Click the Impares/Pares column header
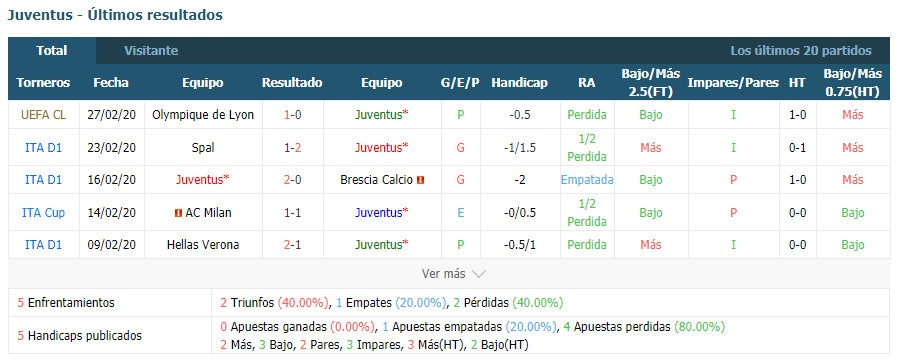Screen dimensions: 898x362 click(x=733, y=83)
